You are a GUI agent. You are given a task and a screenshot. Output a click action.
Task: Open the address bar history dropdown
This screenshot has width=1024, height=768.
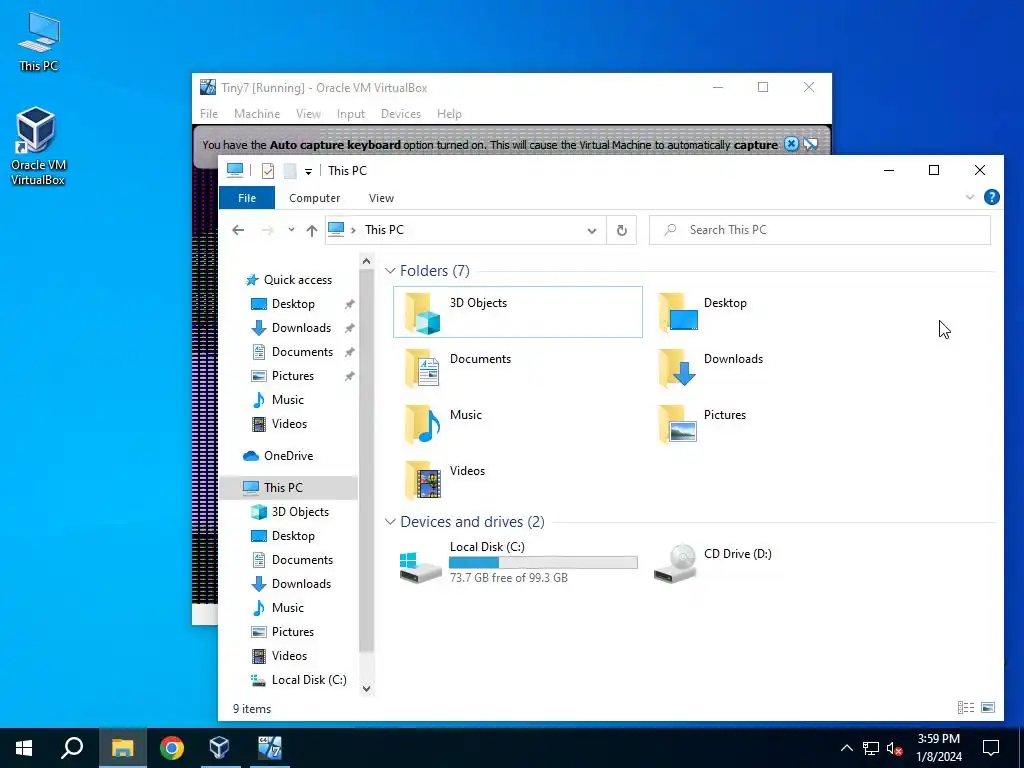592,231
